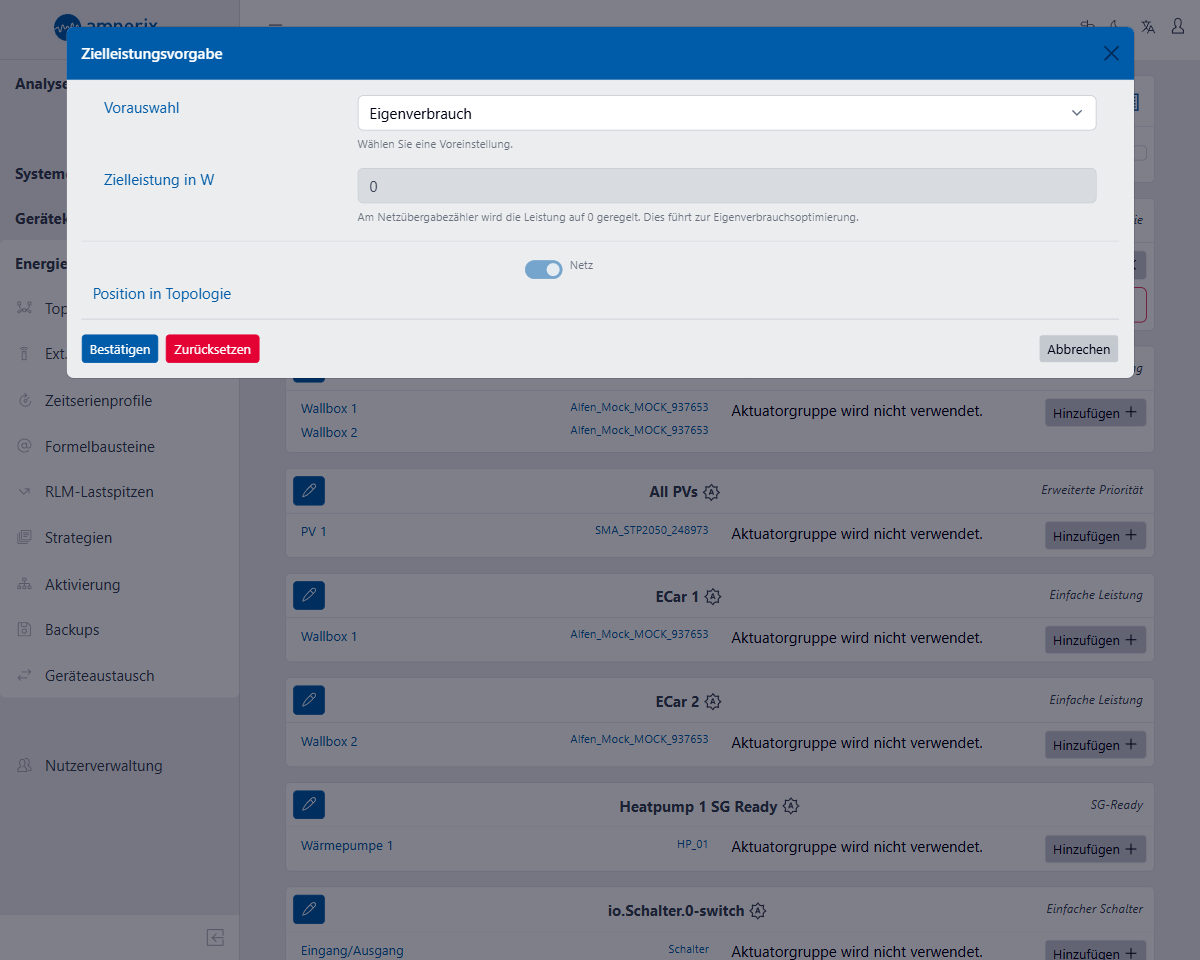Open Nutzerverwaltung in the sidebar
Viewport: 1200px width, 960px height.
coord(103,766)
